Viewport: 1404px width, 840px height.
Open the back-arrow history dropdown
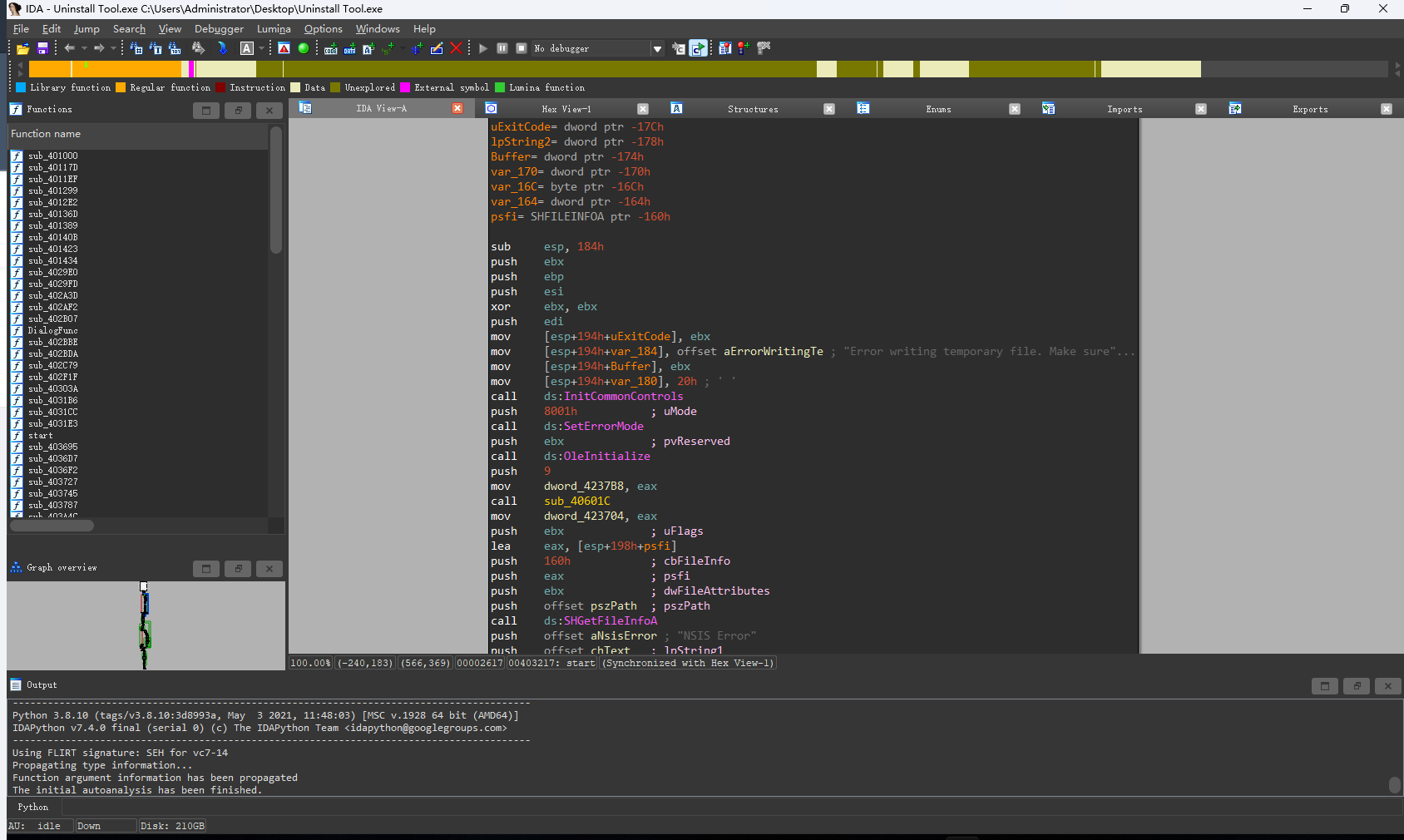[x=84, y=48]
